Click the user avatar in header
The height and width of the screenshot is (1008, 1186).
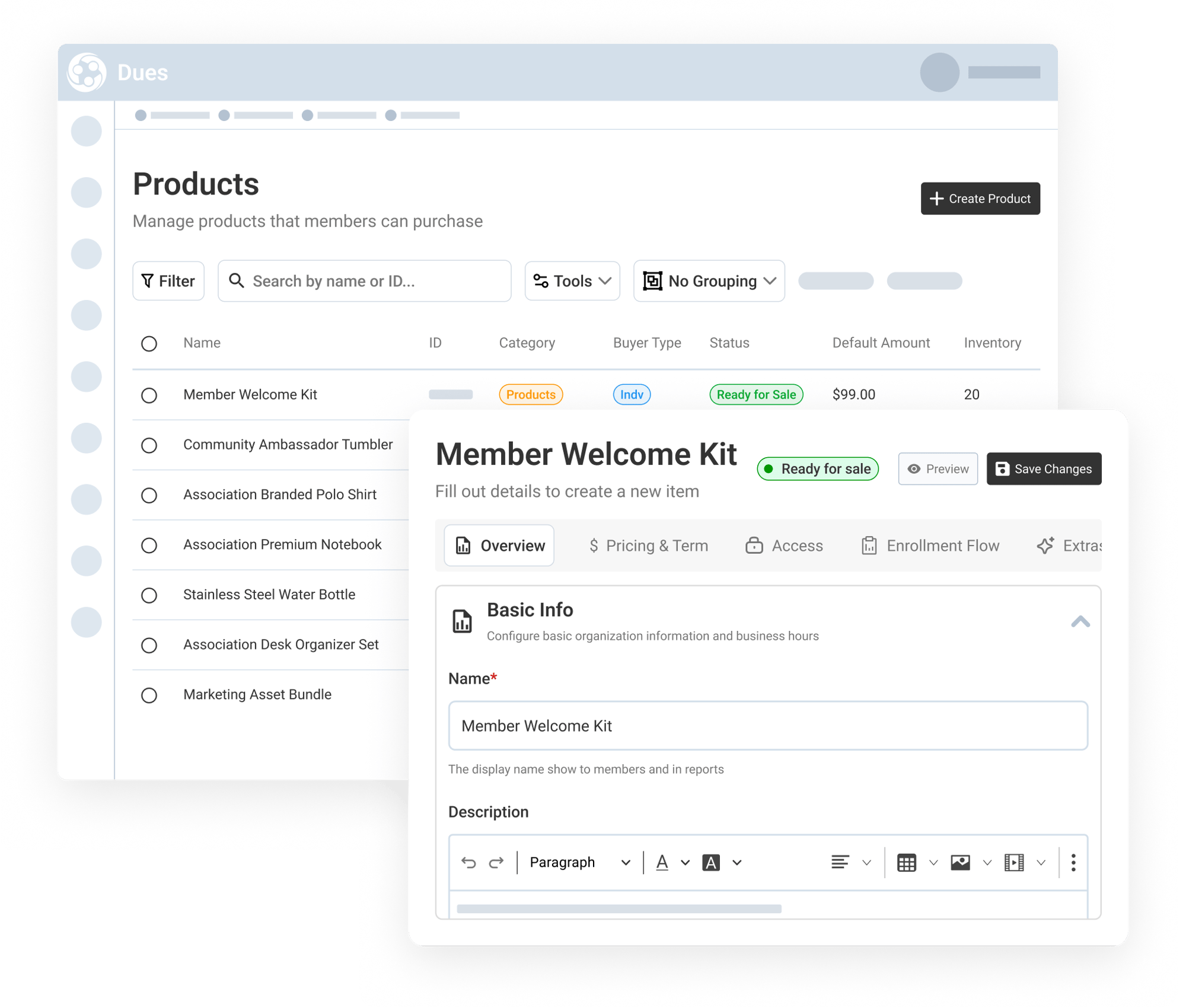(x=939, y=72)
